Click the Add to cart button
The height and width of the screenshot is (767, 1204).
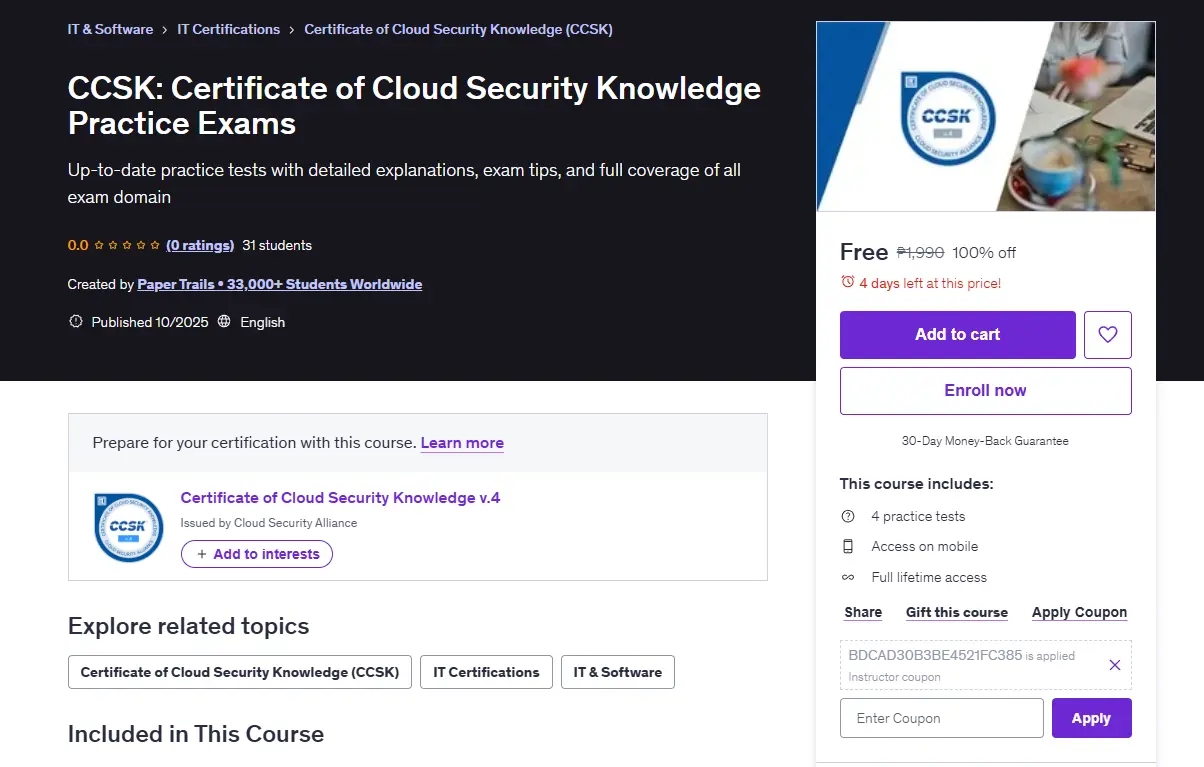point(958,335)
